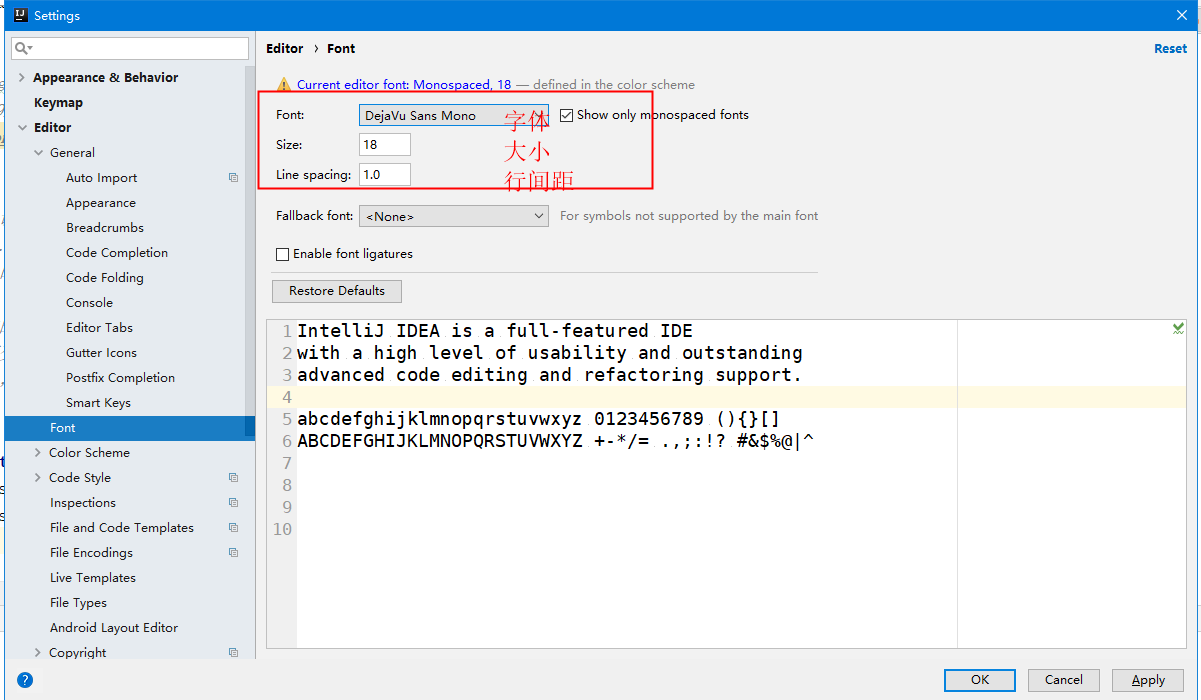1201x700 pixels.
Task: Open Auto Import settings
Action: [102, 178]
